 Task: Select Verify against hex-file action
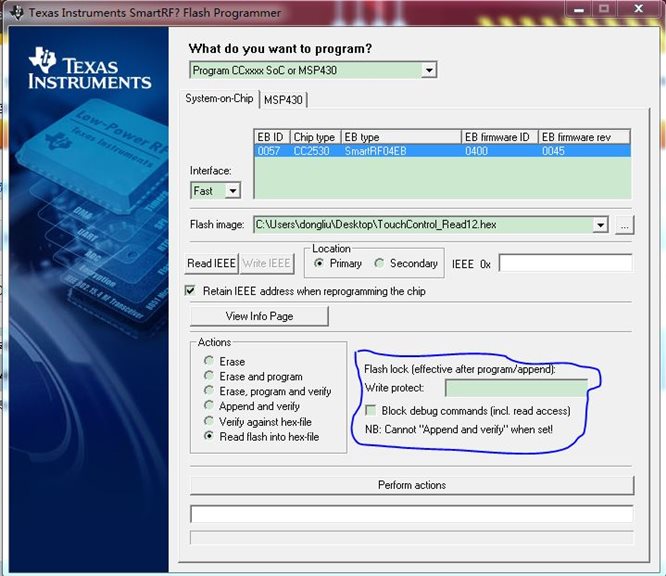pos(209,421)
